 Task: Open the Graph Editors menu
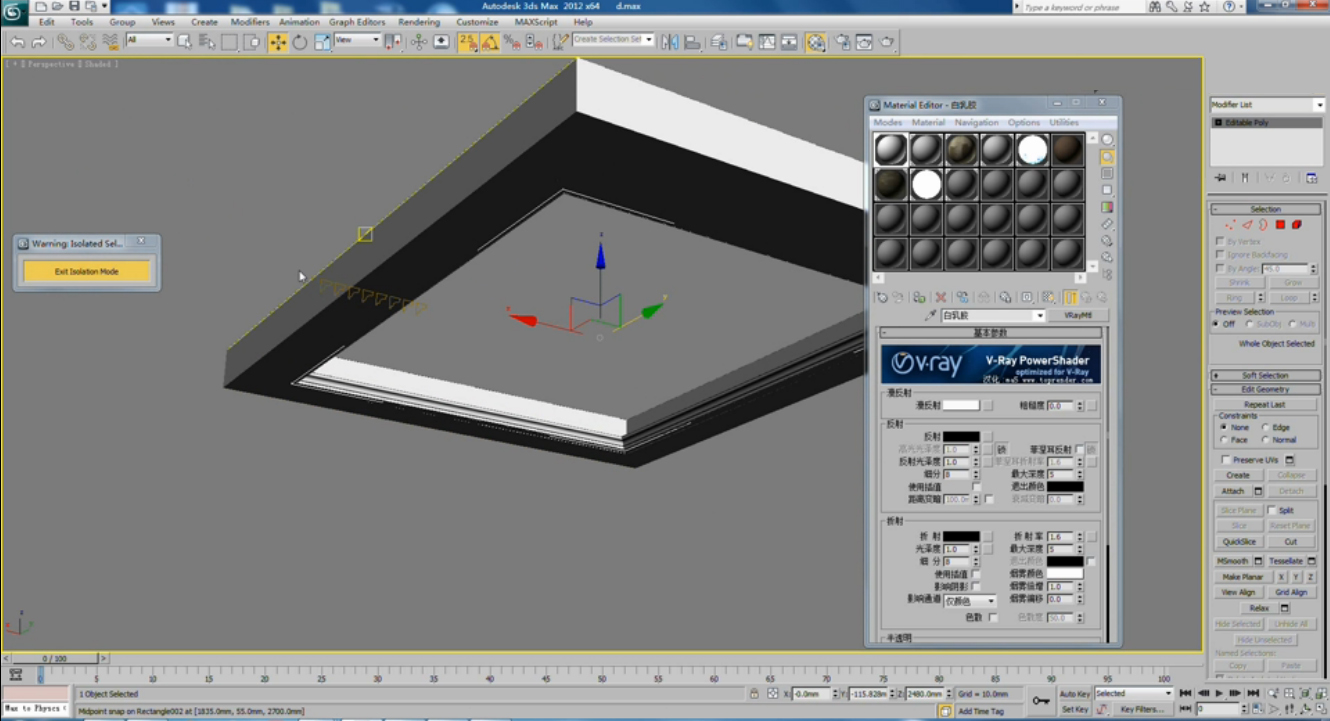(x=357, y=21)
